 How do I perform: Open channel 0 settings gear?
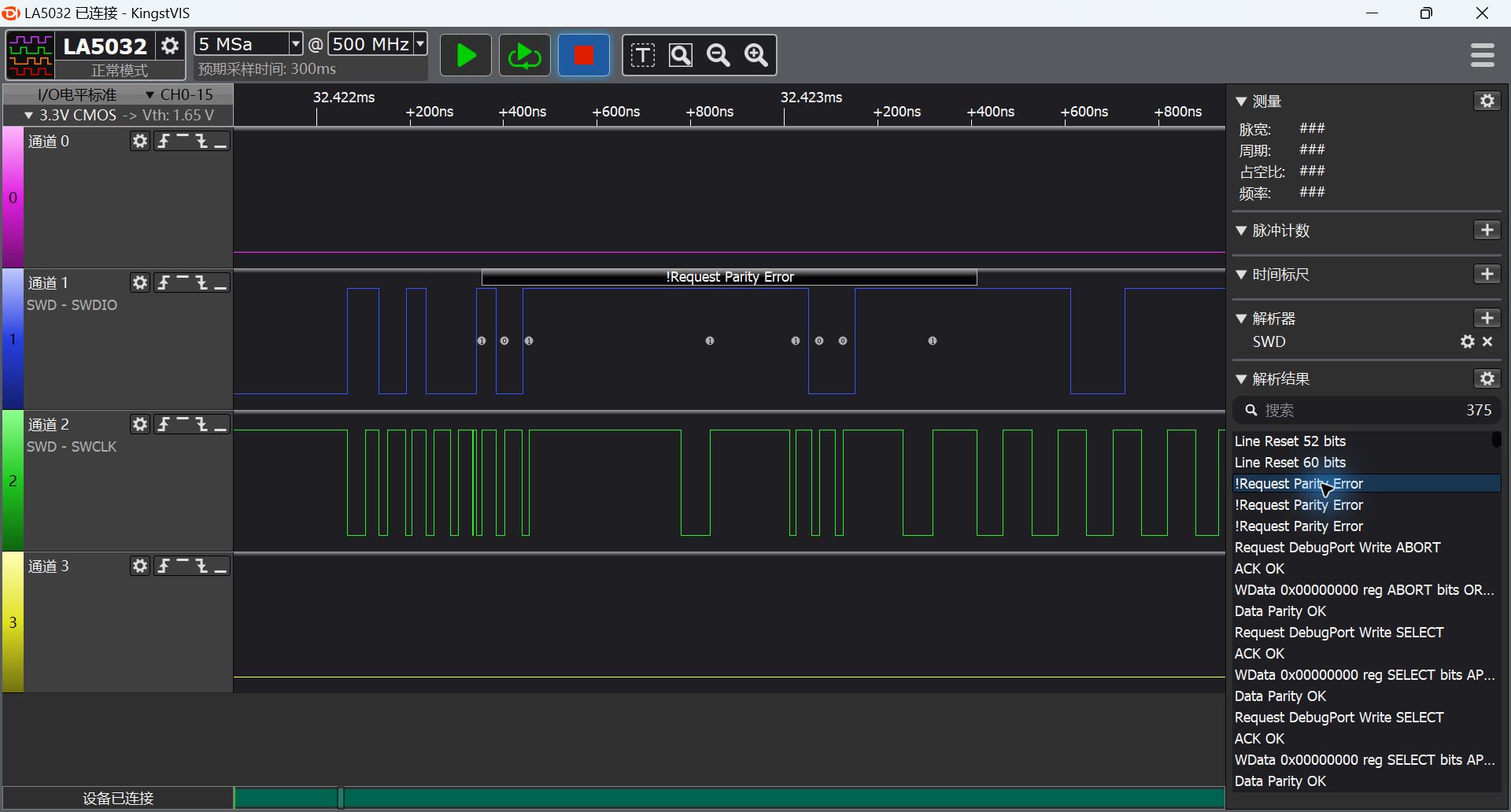140,141
